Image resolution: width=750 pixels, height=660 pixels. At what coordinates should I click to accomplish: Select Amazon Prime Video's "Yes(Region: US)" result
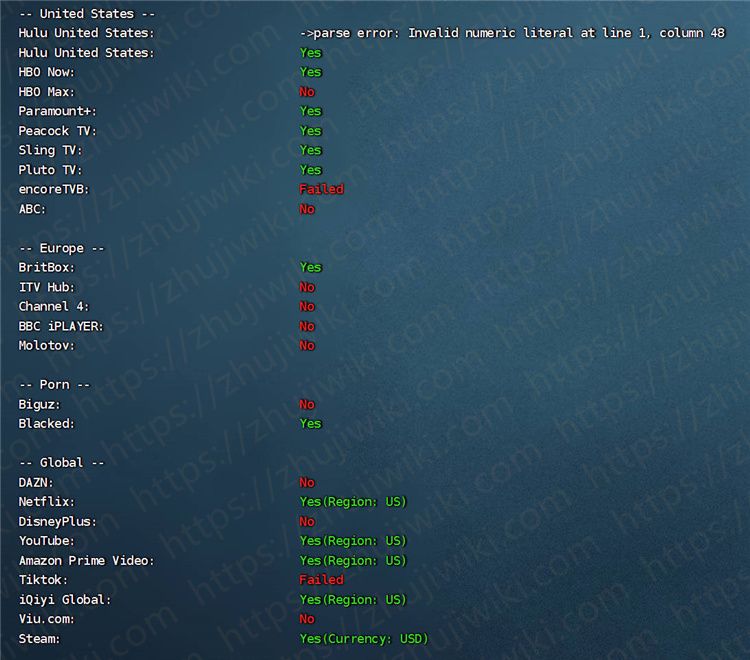tap(353, 561)
